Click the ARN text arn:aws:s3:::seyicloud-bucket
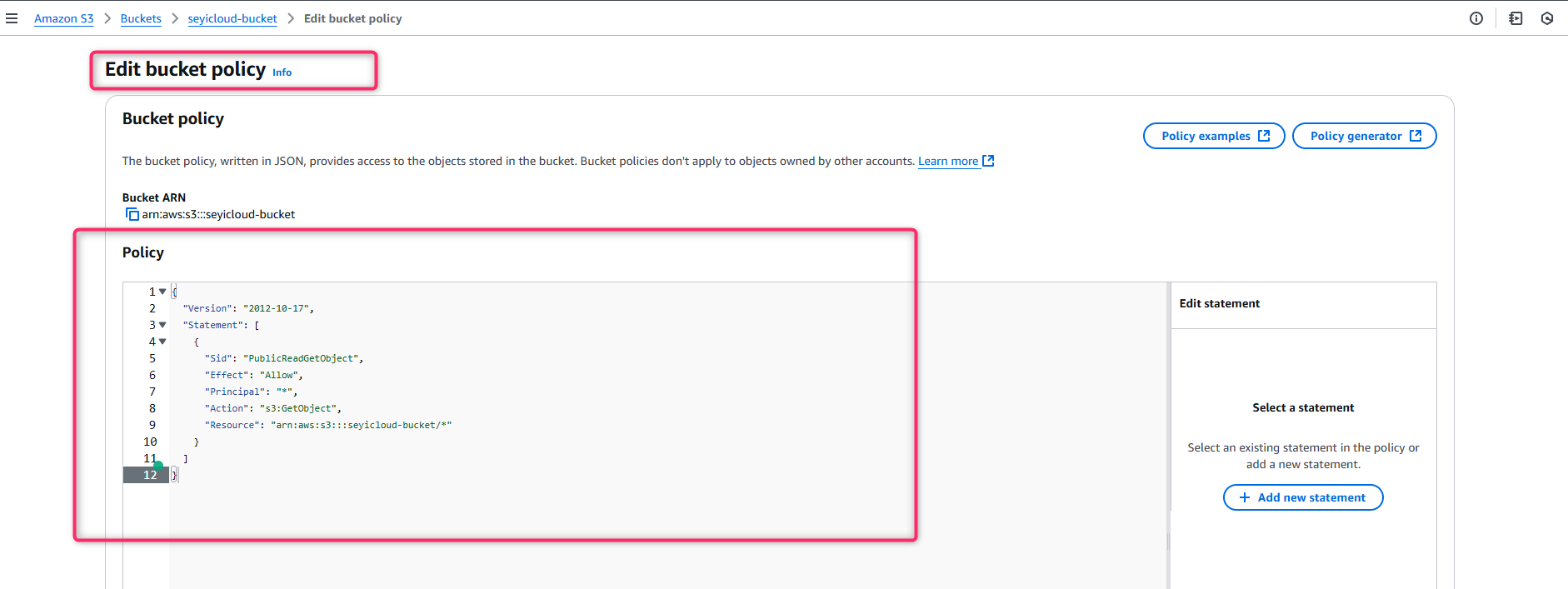This screenshot has height=589, width=1568. click(218, 214)
